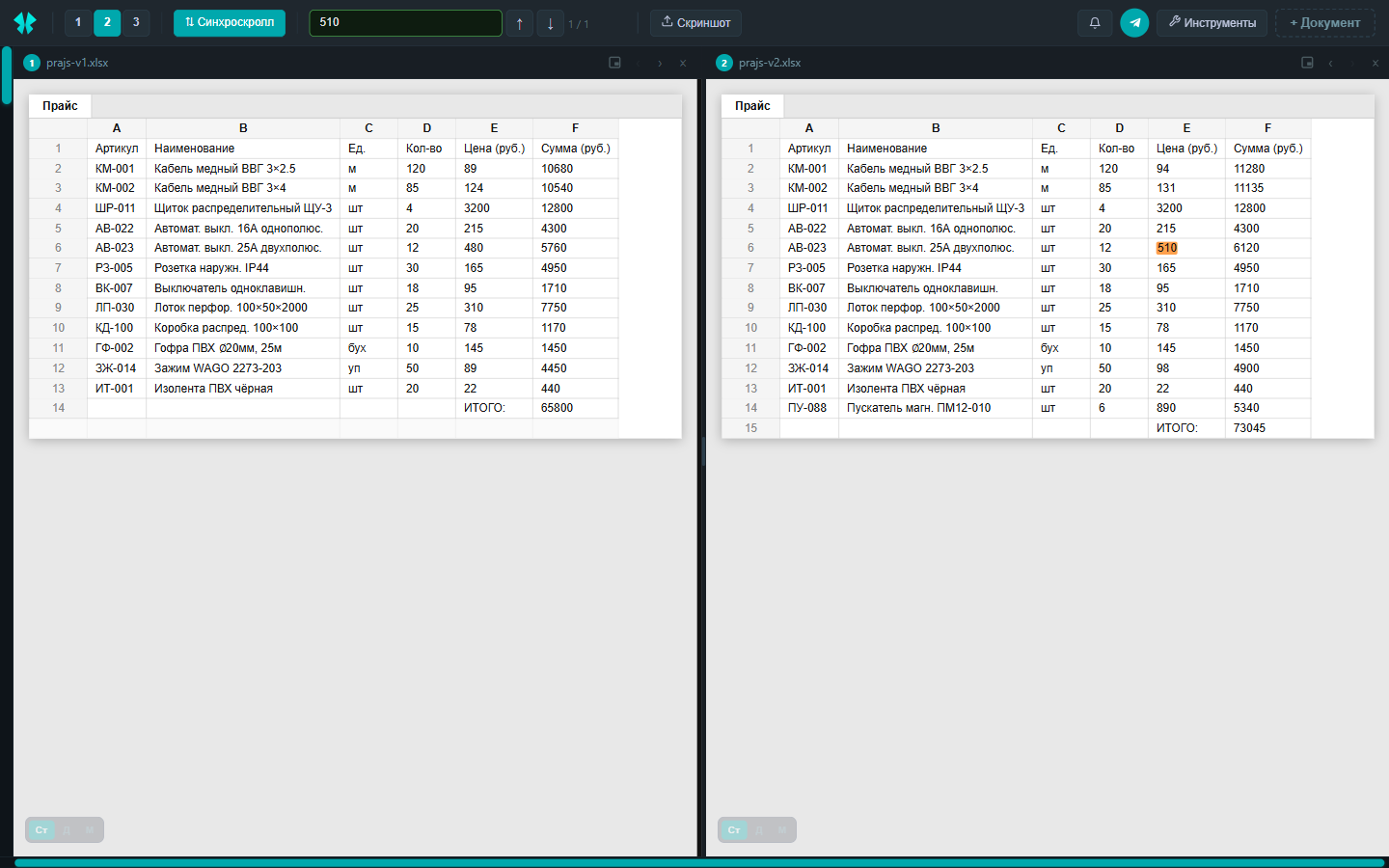Pop out pane 2 picture-in-picture icon
Screen dimensions: 1389x868
click(x=1307, y=63)
